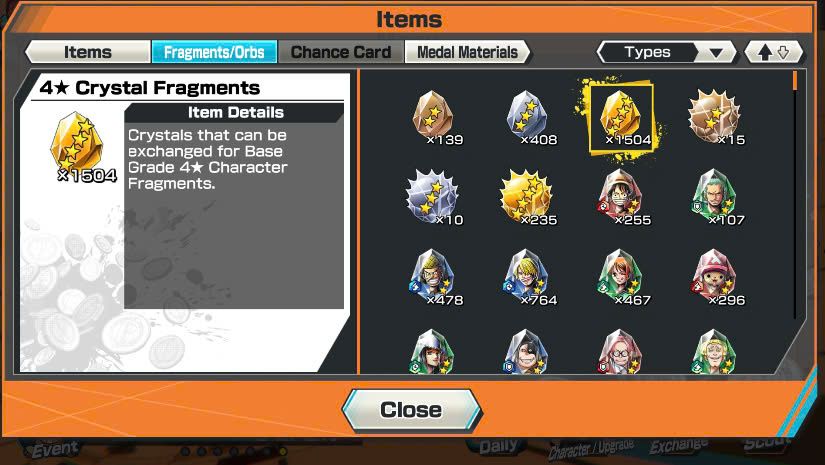
Task: Select Zoro character fragment x107
Action: point(715,197)
